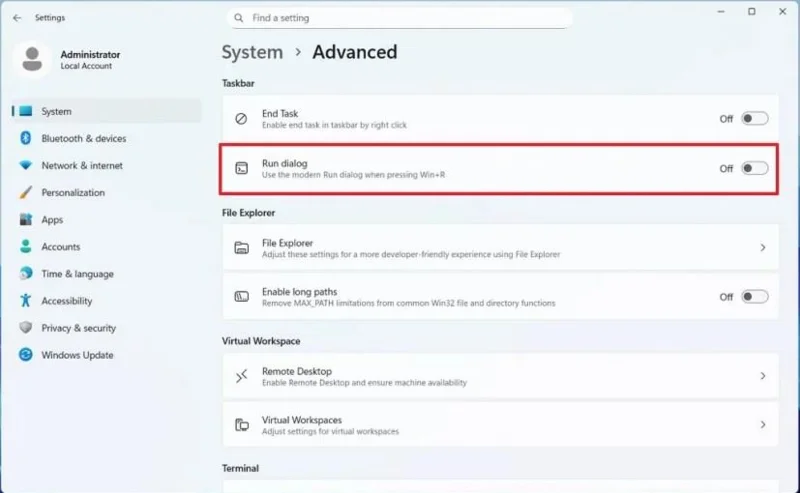Viewport: 800px width, 493px height.
Task: Click the Remote Desktop row title
Action: pyautogui.click(x=297, y=371)
